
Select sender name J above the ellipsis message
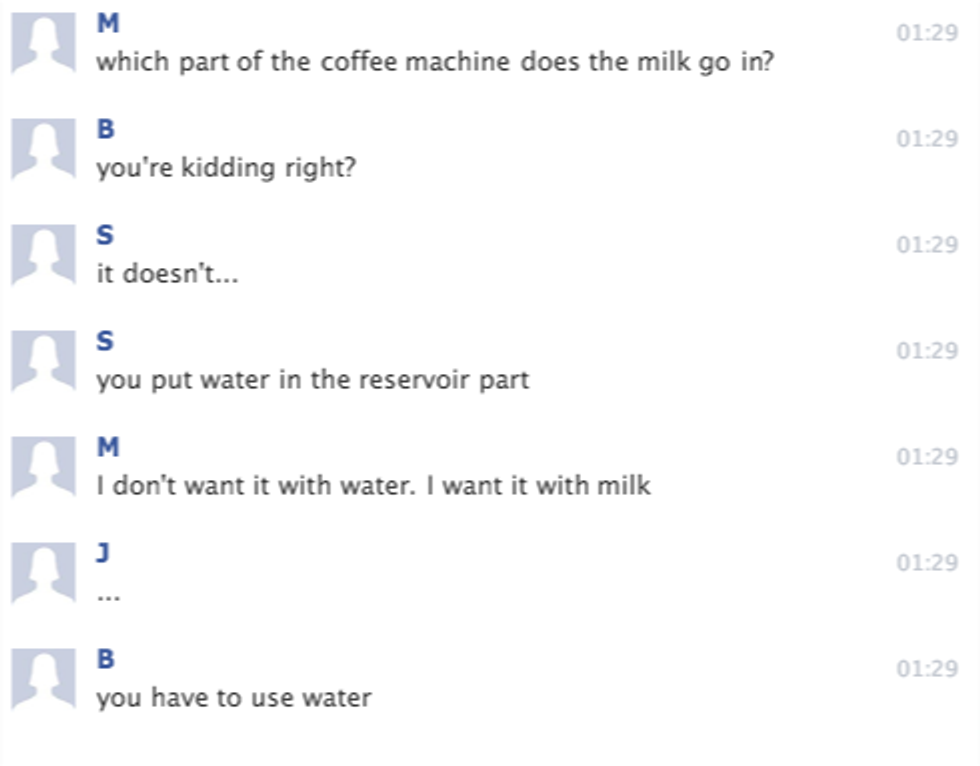(103, 553)
